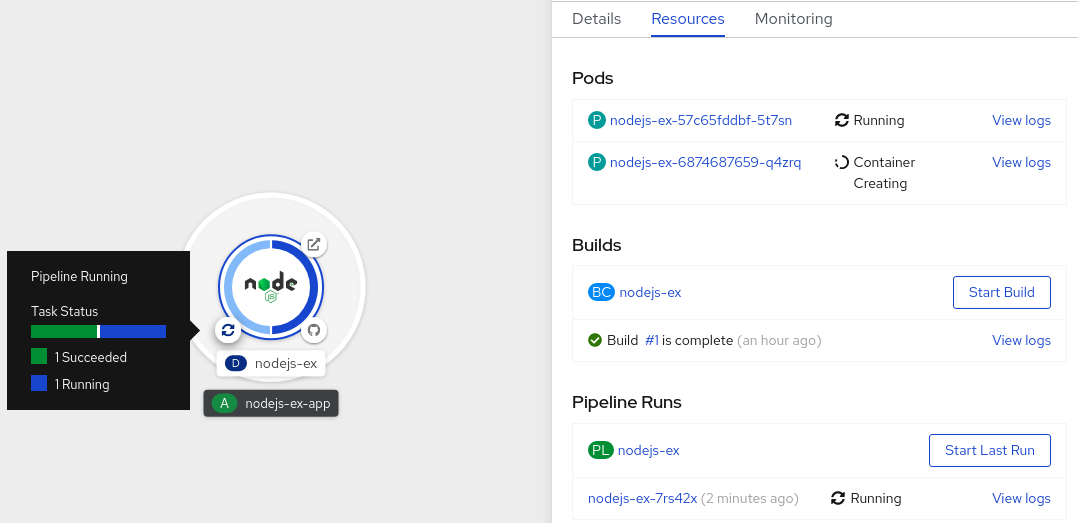This screenshot has width=1078, height=523.
Task: Click the green build complete checkmark icon
Action: pyautogui.click(x=595, y=340)
